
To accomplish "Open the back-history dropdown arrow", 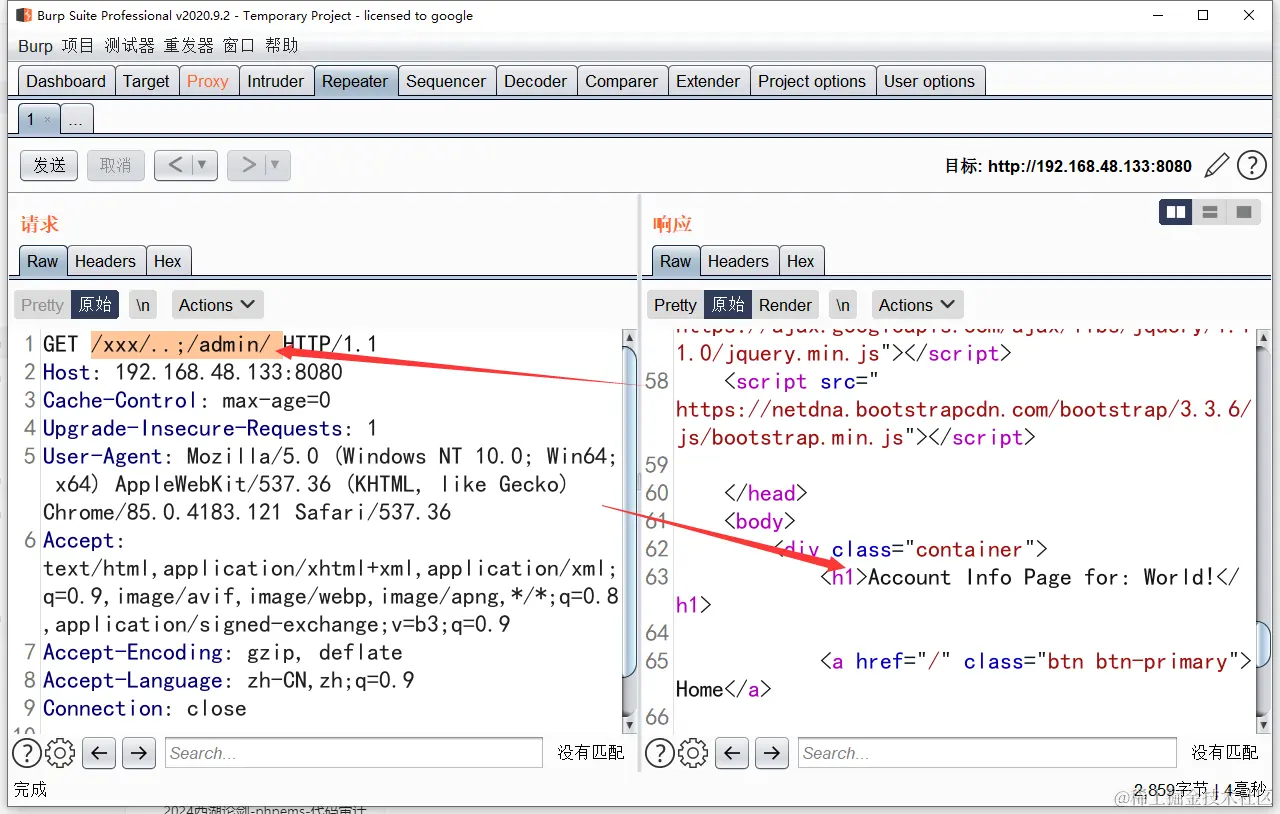I will (x=203, y=165).
